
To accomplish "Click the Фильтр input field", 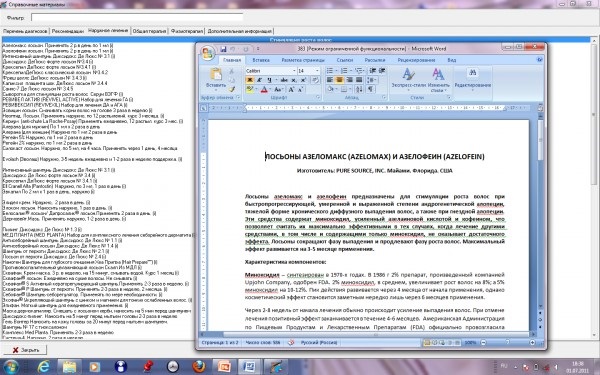I will tap(137, 17).
